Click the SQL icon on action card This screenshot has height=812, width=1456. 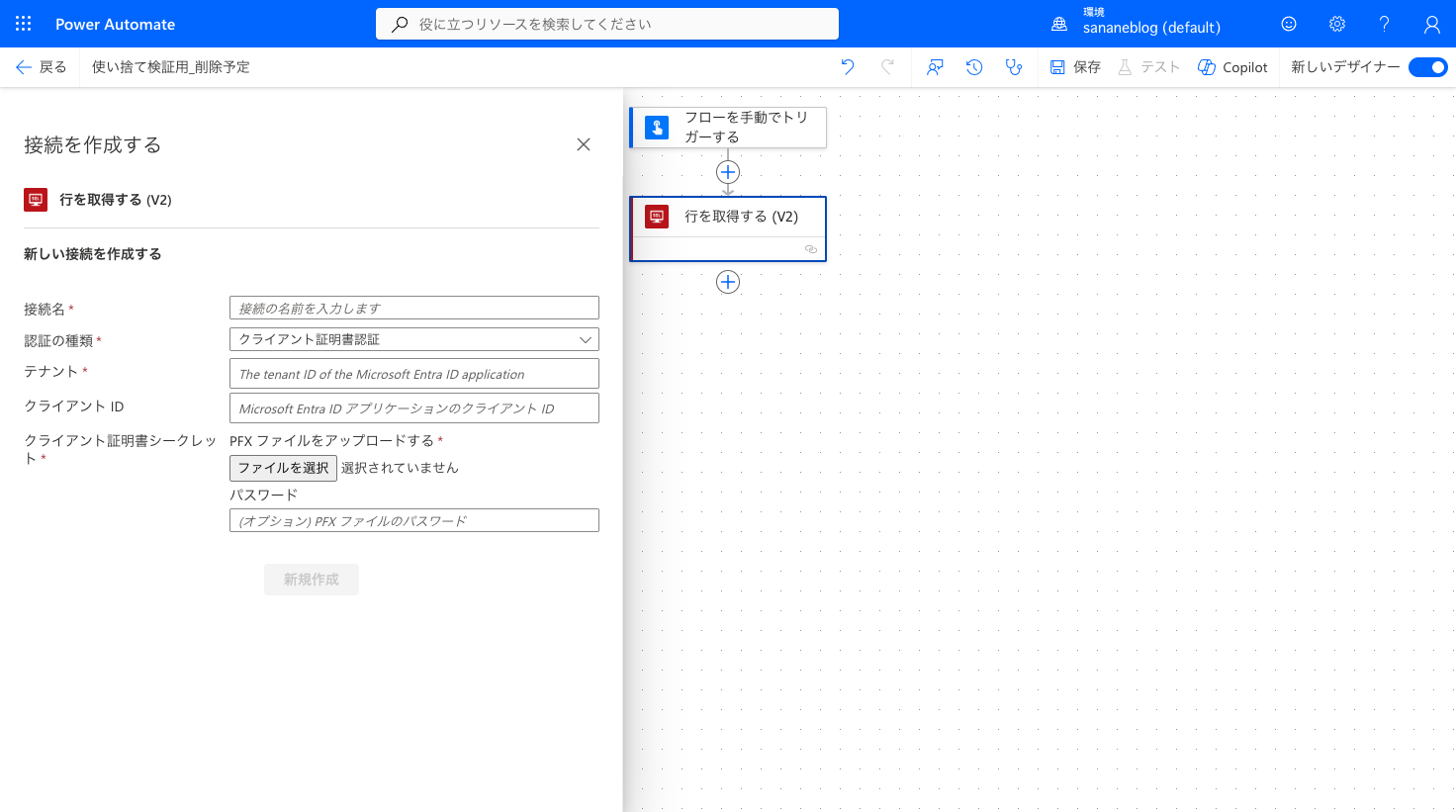657,217
